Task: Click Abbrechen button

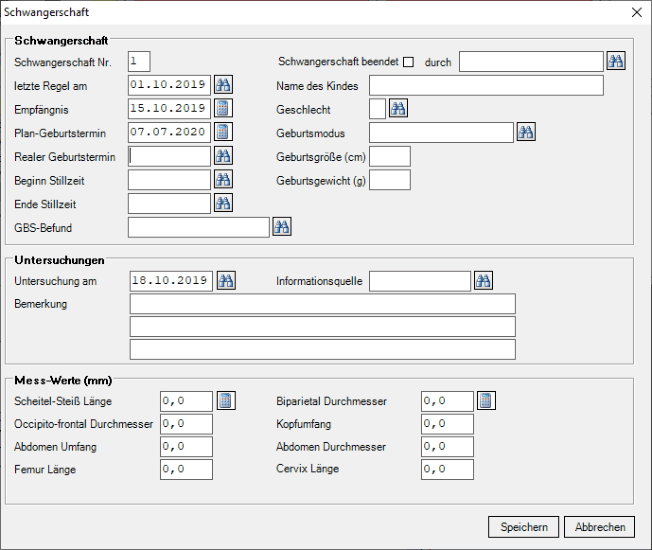Action: point(600,527)
